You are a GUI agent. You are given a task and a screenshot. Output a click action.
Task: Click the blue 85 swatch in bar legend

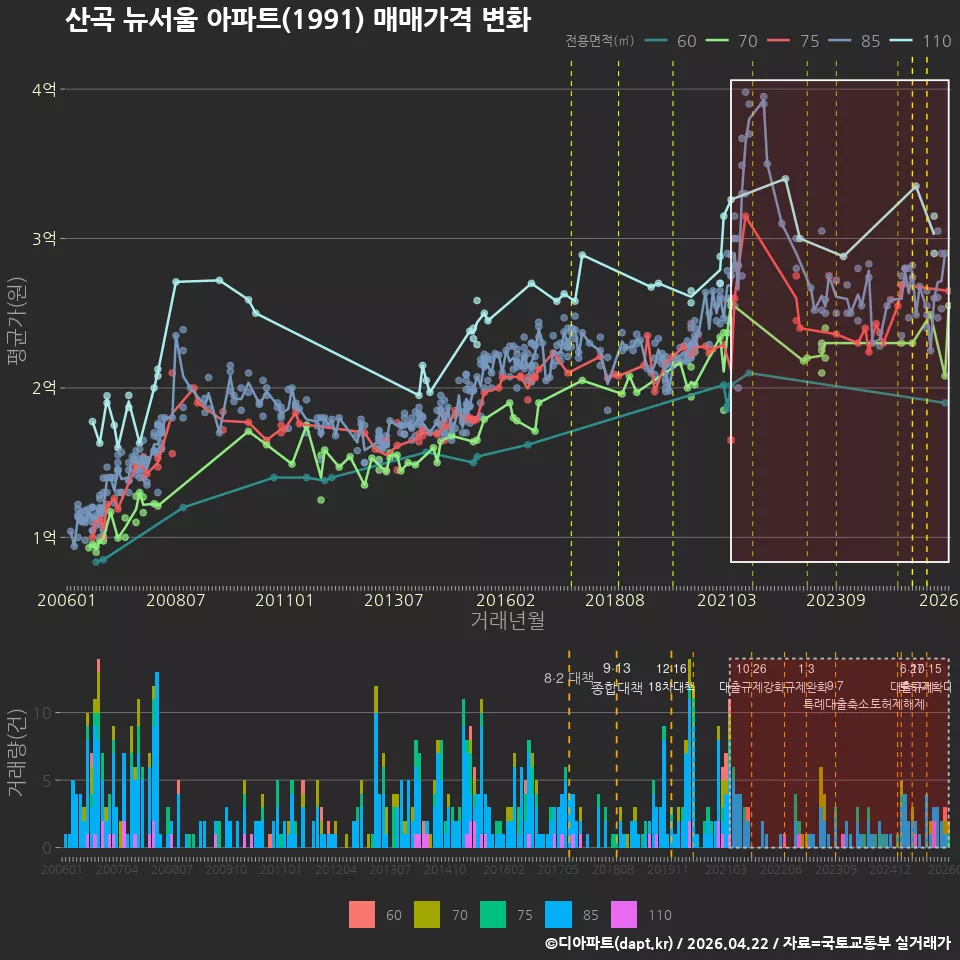(x=558, y=915)
